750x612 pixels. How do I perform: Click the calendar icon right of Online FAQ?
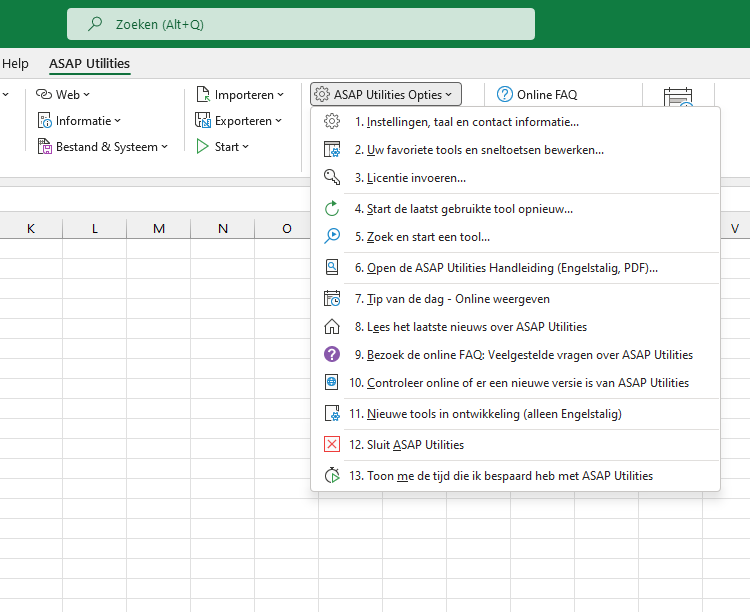[678, 97]
